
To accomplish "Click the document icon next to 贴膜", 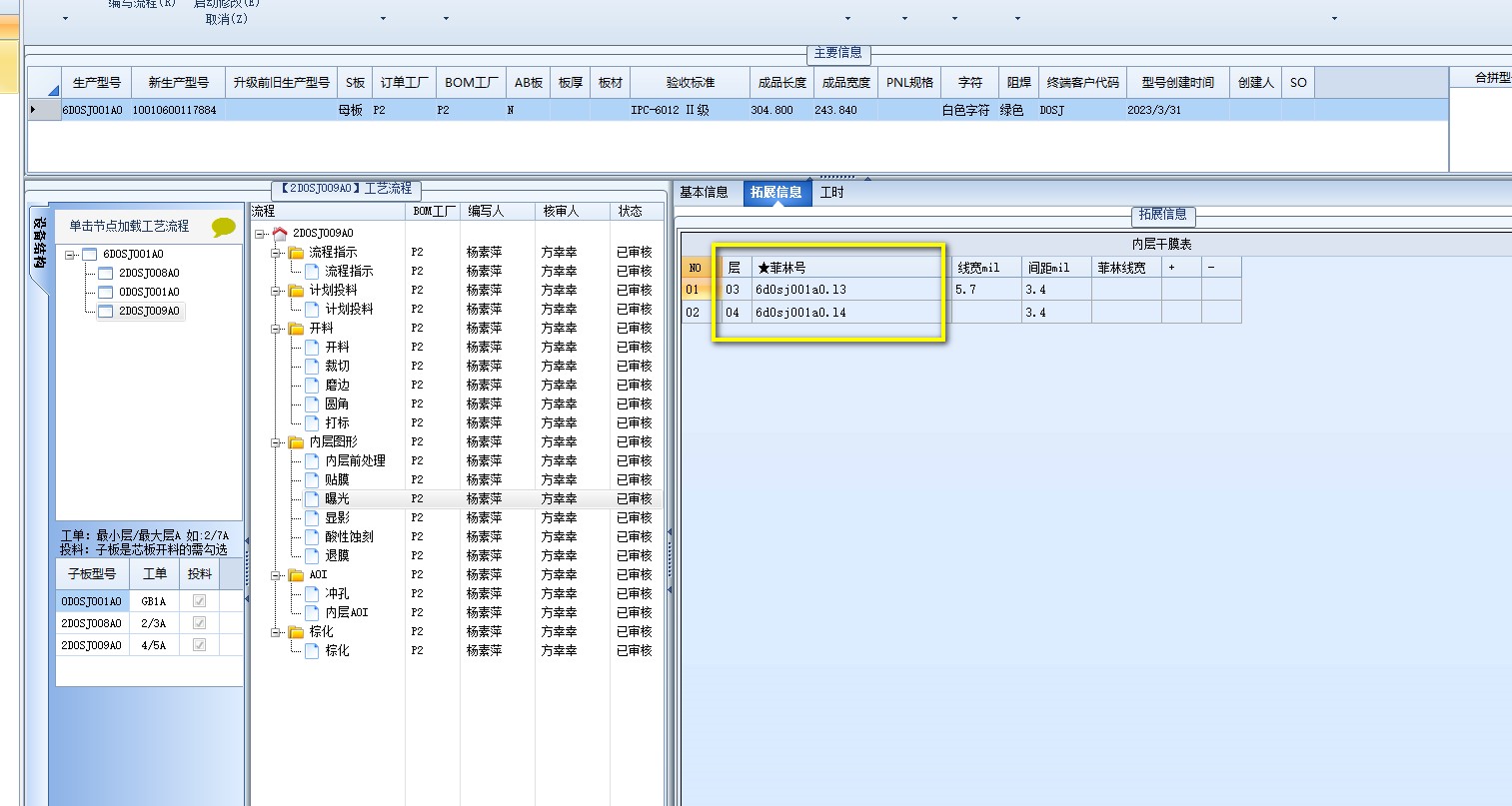I will point(312,479).
